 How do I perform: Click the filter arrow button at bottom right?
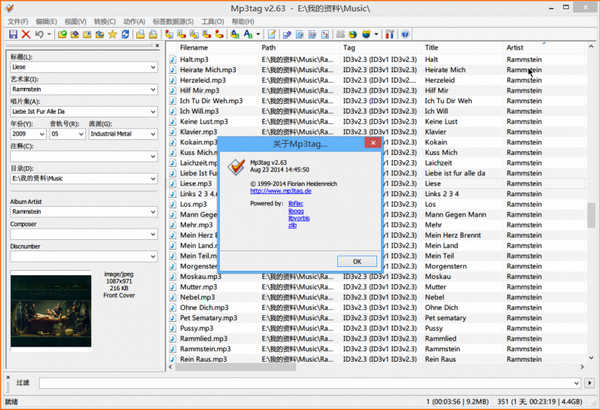pyautogui.click(x=589, y=382)
